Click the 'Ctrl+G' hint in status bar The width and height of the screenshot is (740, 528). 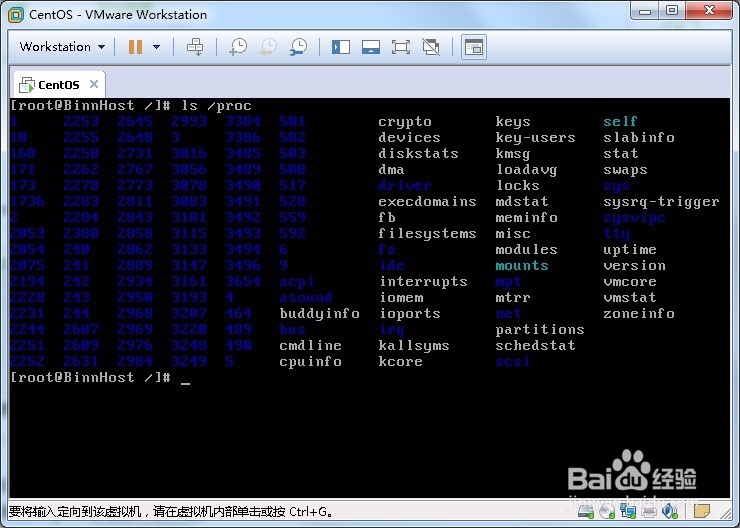tap(308, 511)
